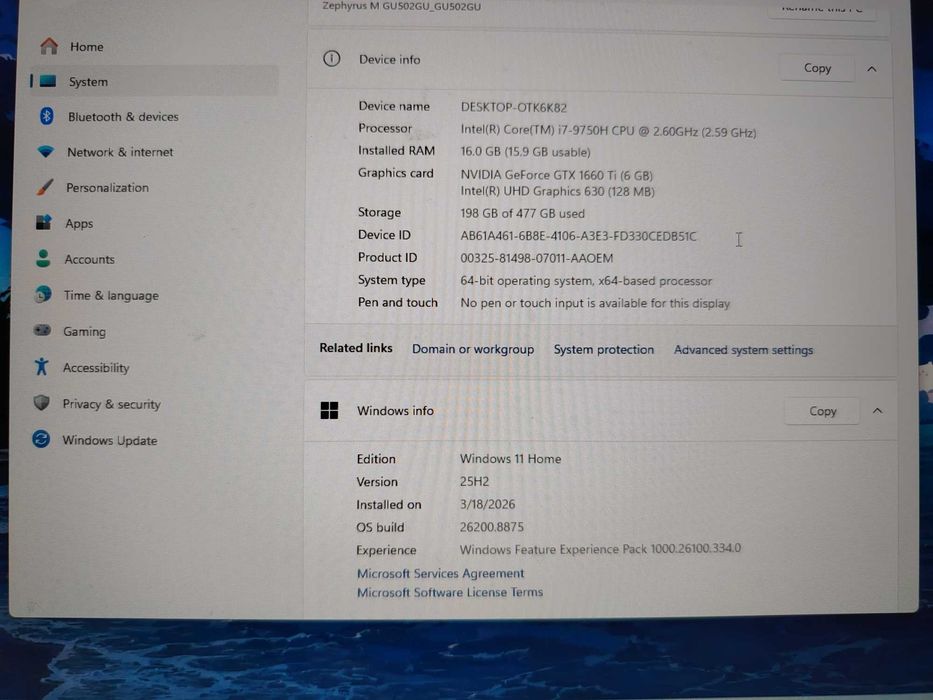Open the Home page via house icon
This screenshot has width=933, height=700.
coord(49,46)
